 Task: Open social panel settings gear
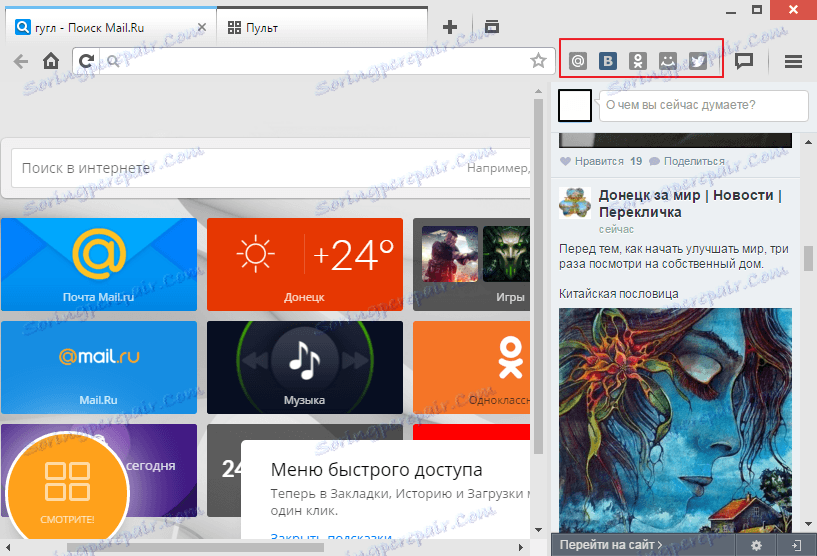(x=756, y=545)
